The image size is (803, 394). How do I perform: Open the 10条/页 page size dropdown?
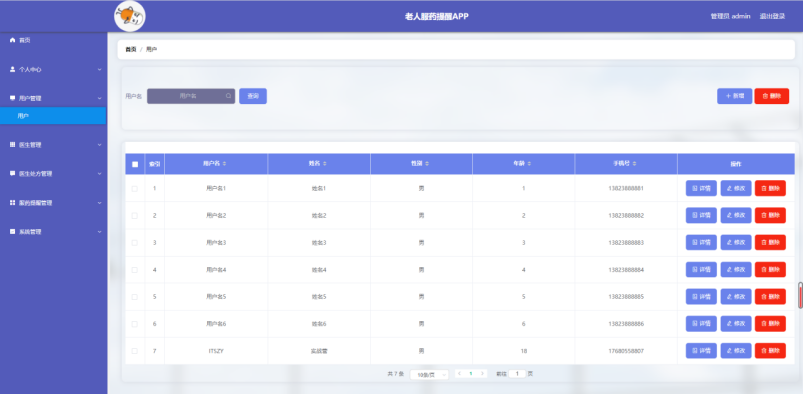pos(429,375)
